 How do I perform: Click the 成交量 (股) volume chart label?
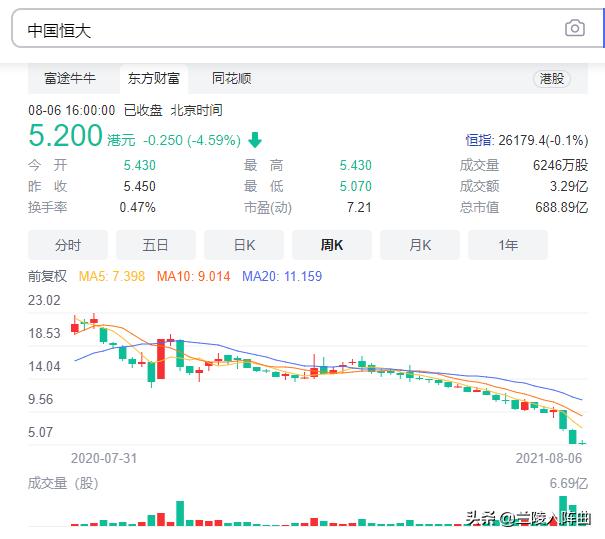(63, 483)
